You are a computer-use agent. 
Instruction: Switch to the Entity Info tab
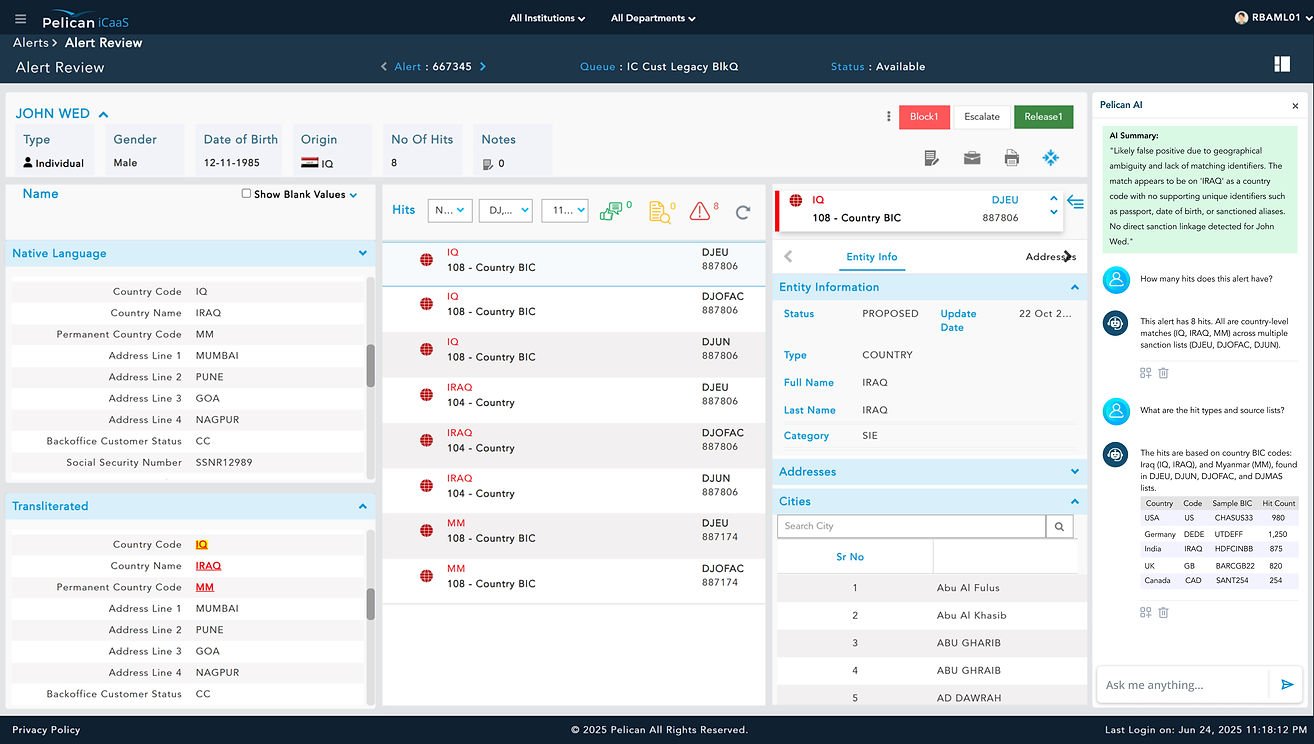point(872,257)
